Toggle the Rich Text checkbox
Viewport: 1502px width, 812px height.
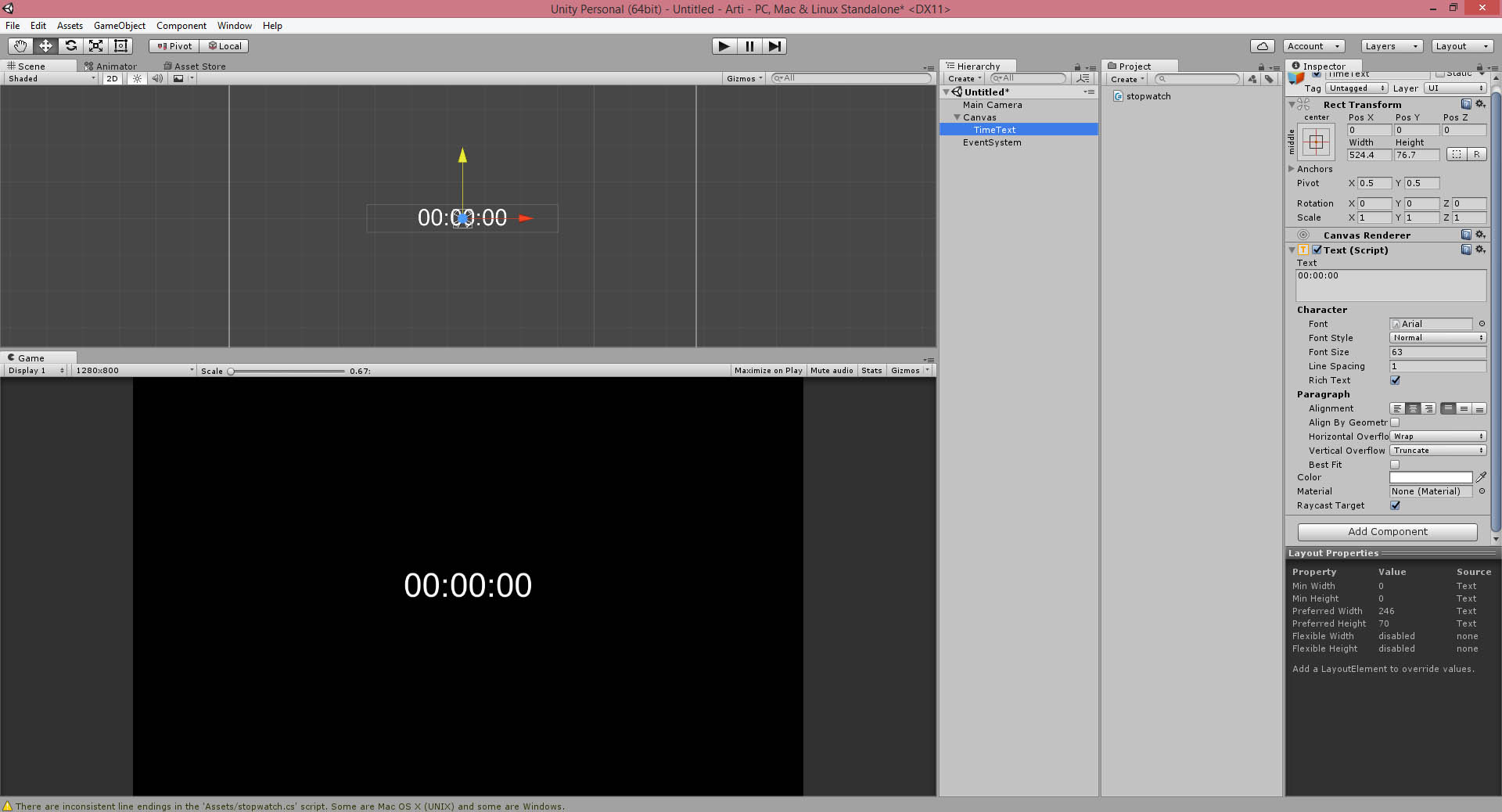click(x=1395, y=380)
